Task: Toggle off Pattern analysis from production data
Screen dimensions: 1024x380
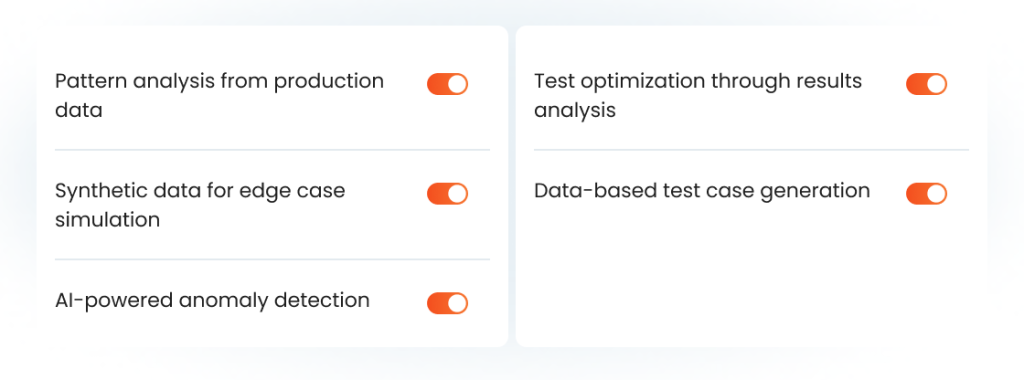Action: click(x=447, y=84)
